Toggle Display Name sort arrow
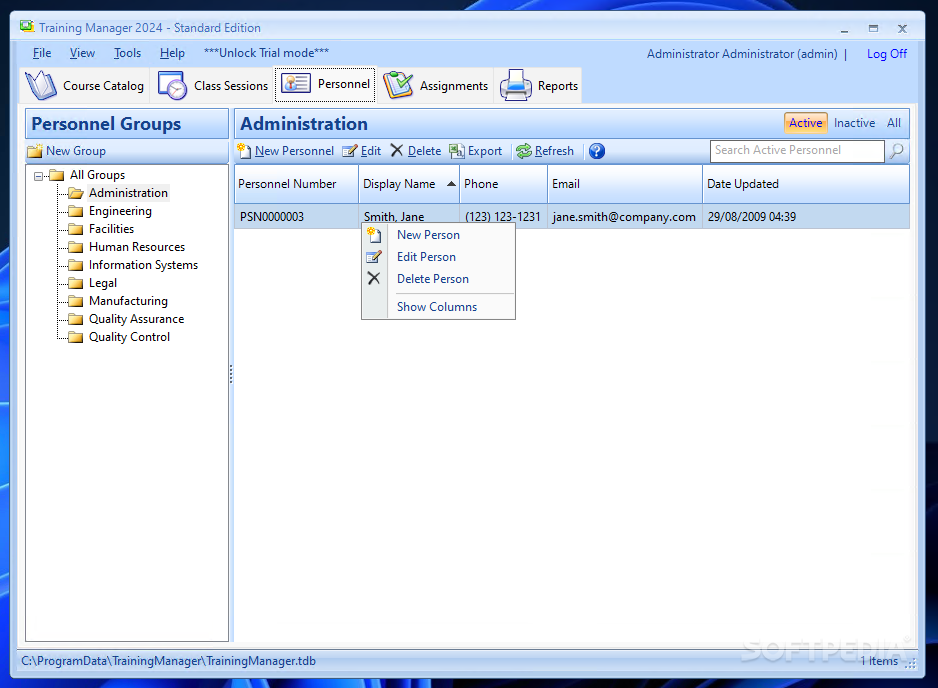938x688 pixels. coord(452,184)
